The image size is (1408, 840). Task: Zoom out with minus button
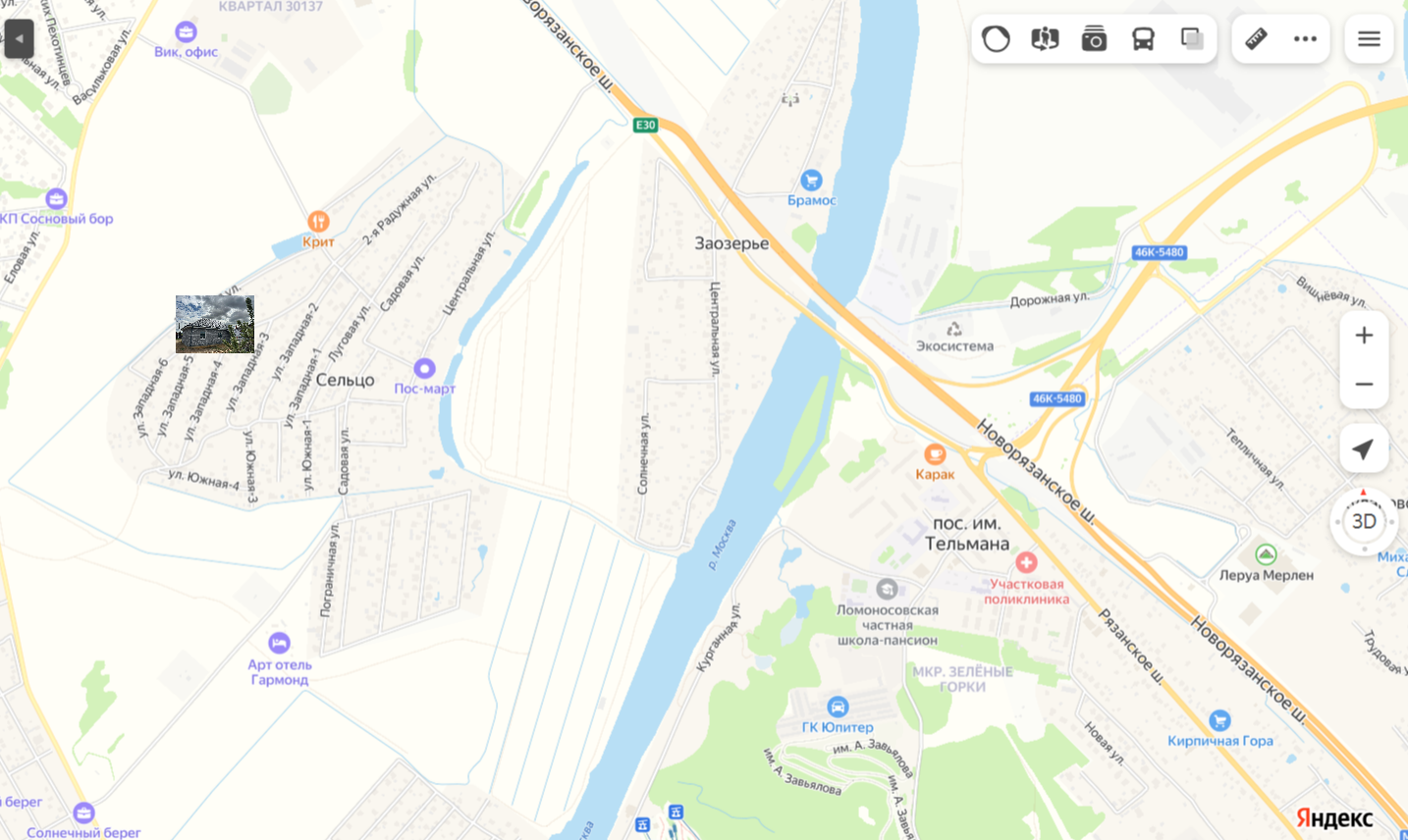[1364, 385]
